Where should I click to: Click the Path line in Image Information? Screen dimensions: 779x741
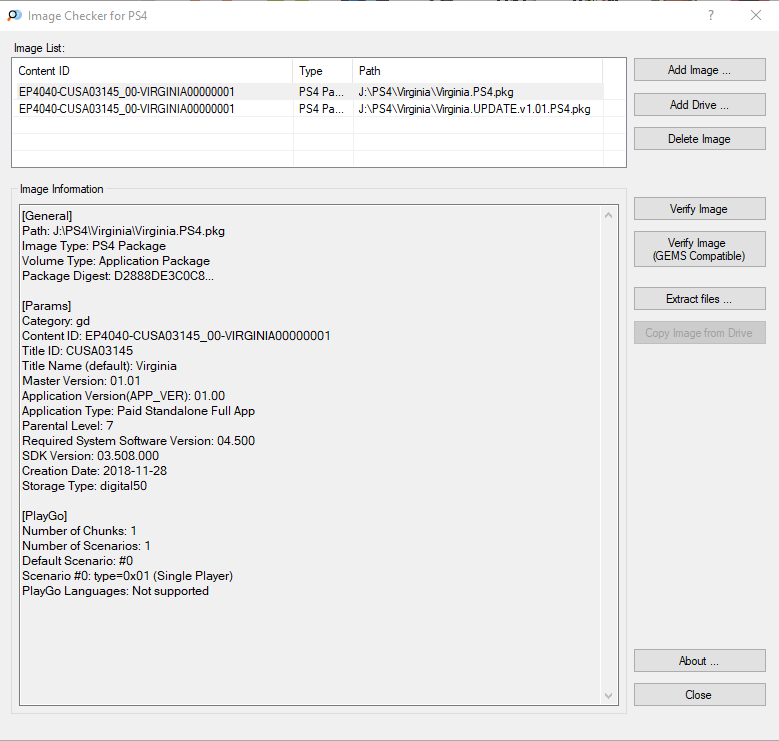(123, 231)
